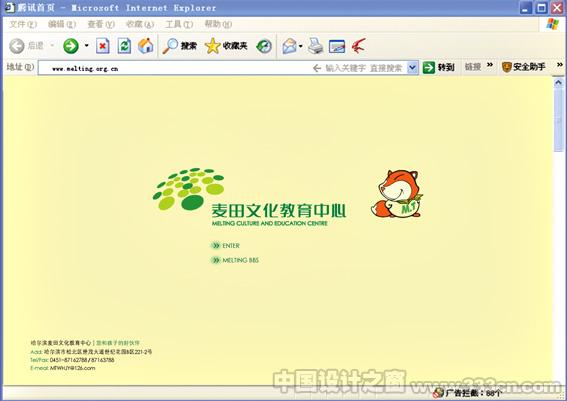Print the page with printer icon
Viewport: 567px width, 401px height.
click(315, 46)
